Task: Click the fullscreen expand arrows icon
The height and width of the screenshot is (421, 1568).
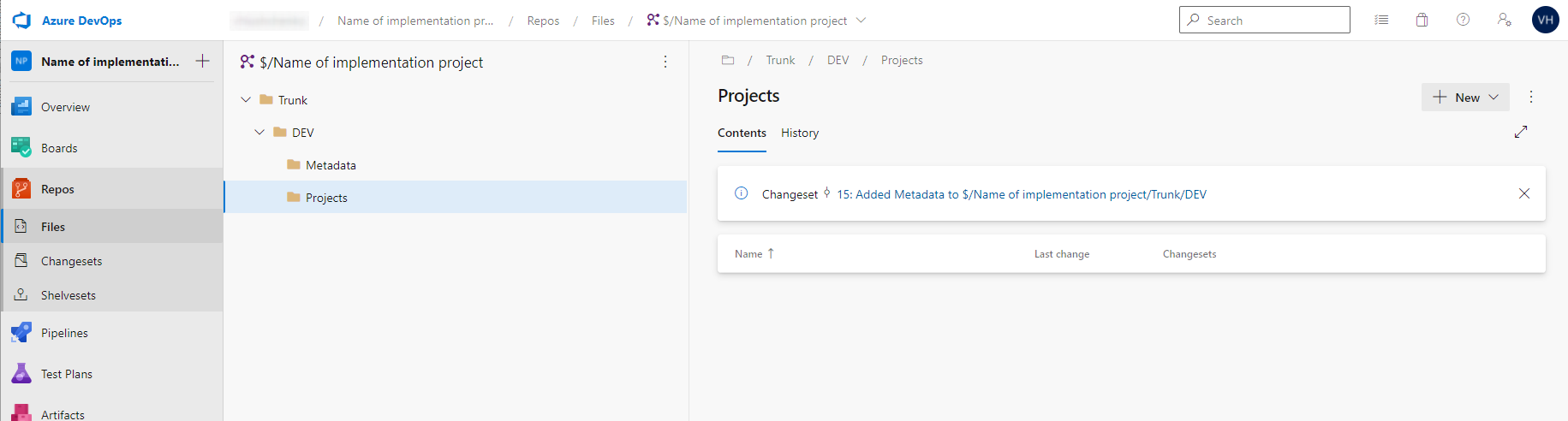Action: click(x=1521, y=132)
